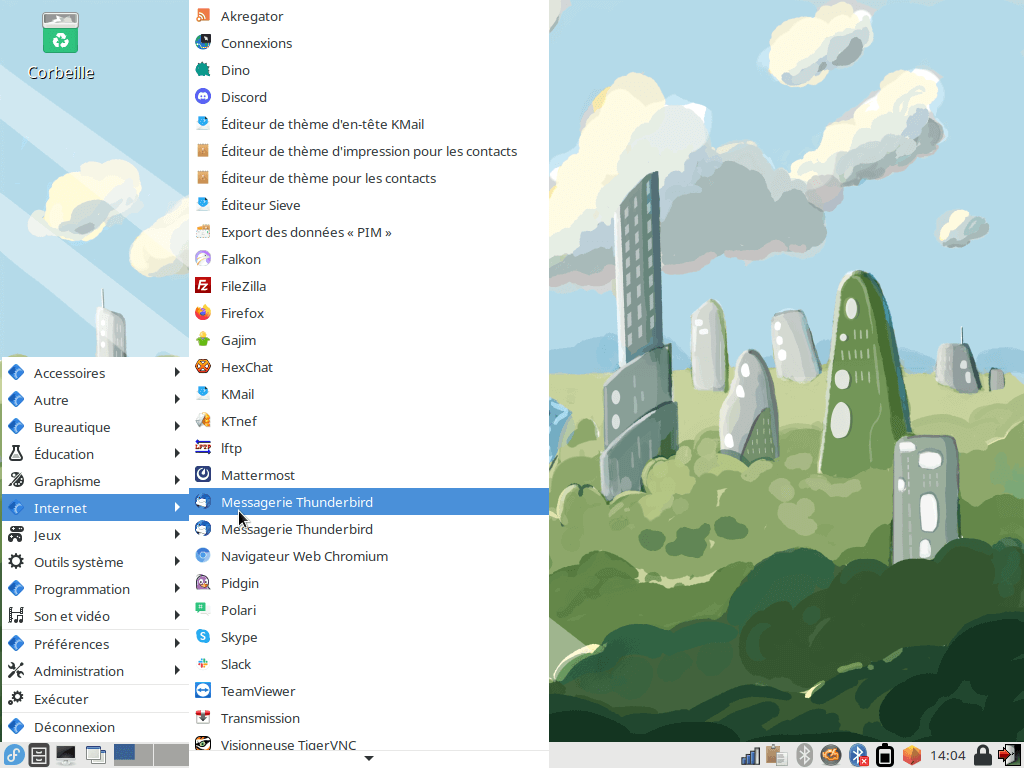
Task: Open the clipboard manager tray icon
Action: [x=776, y=756]
